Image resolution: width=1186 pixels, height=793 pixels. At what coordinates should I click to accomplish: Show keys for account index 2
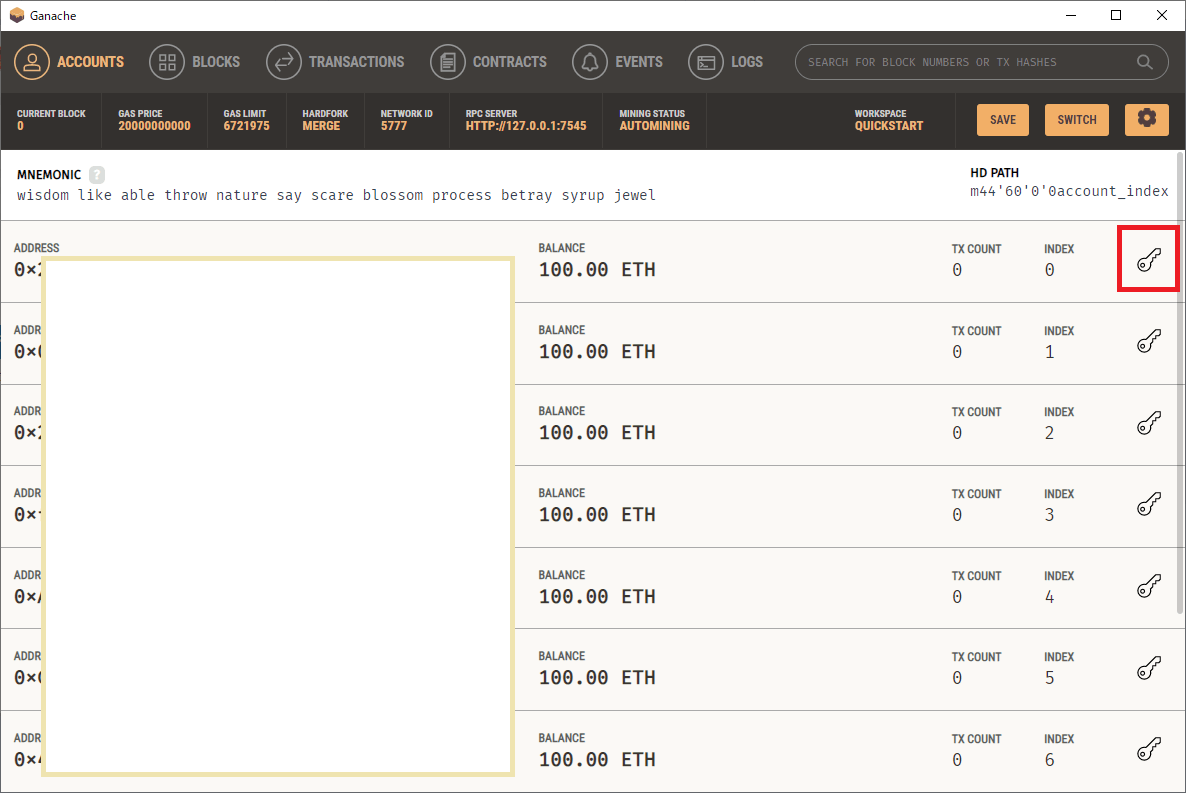click(1148, 423)
